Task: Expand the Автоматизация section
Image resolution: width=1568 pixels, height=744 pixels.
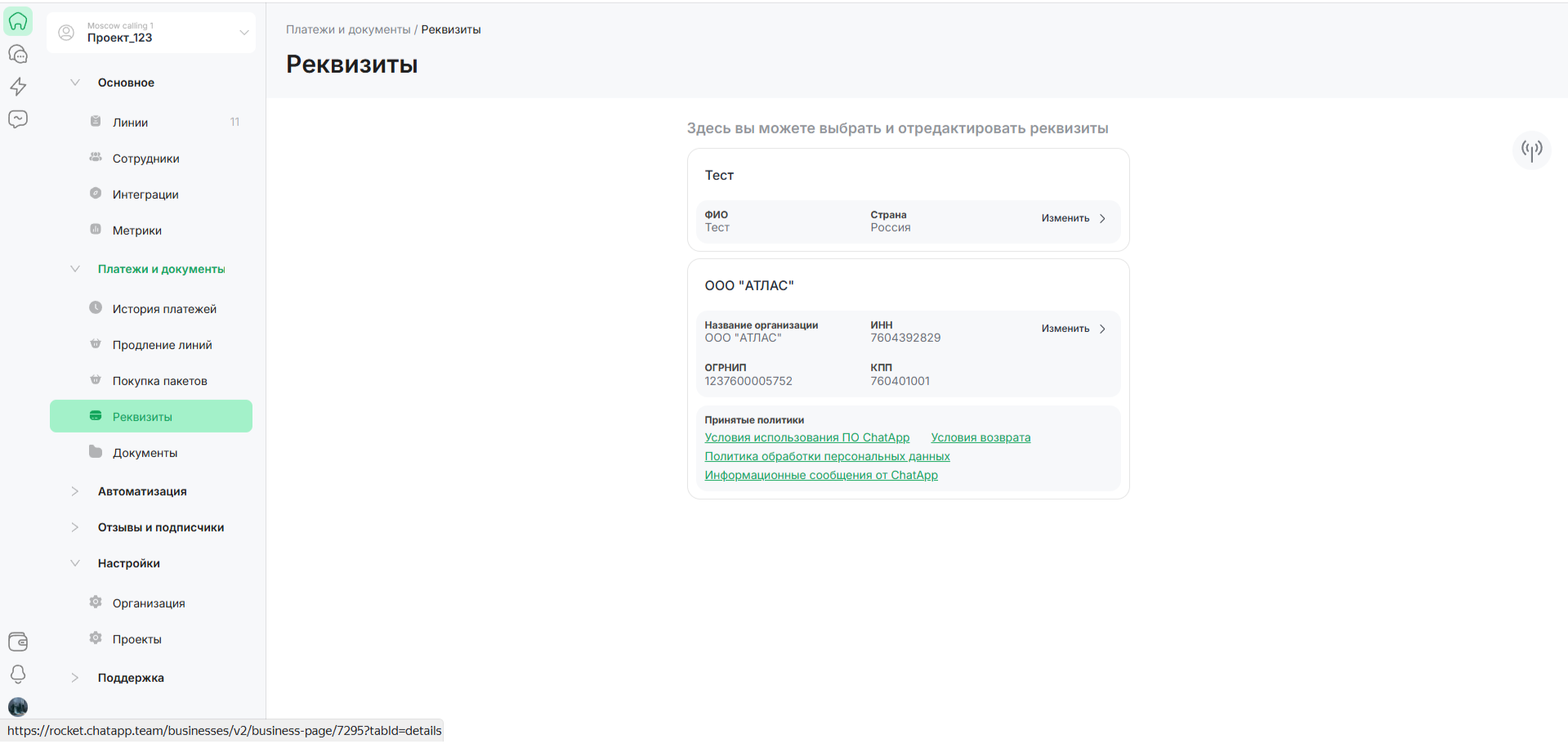Action: coord(75,491)
